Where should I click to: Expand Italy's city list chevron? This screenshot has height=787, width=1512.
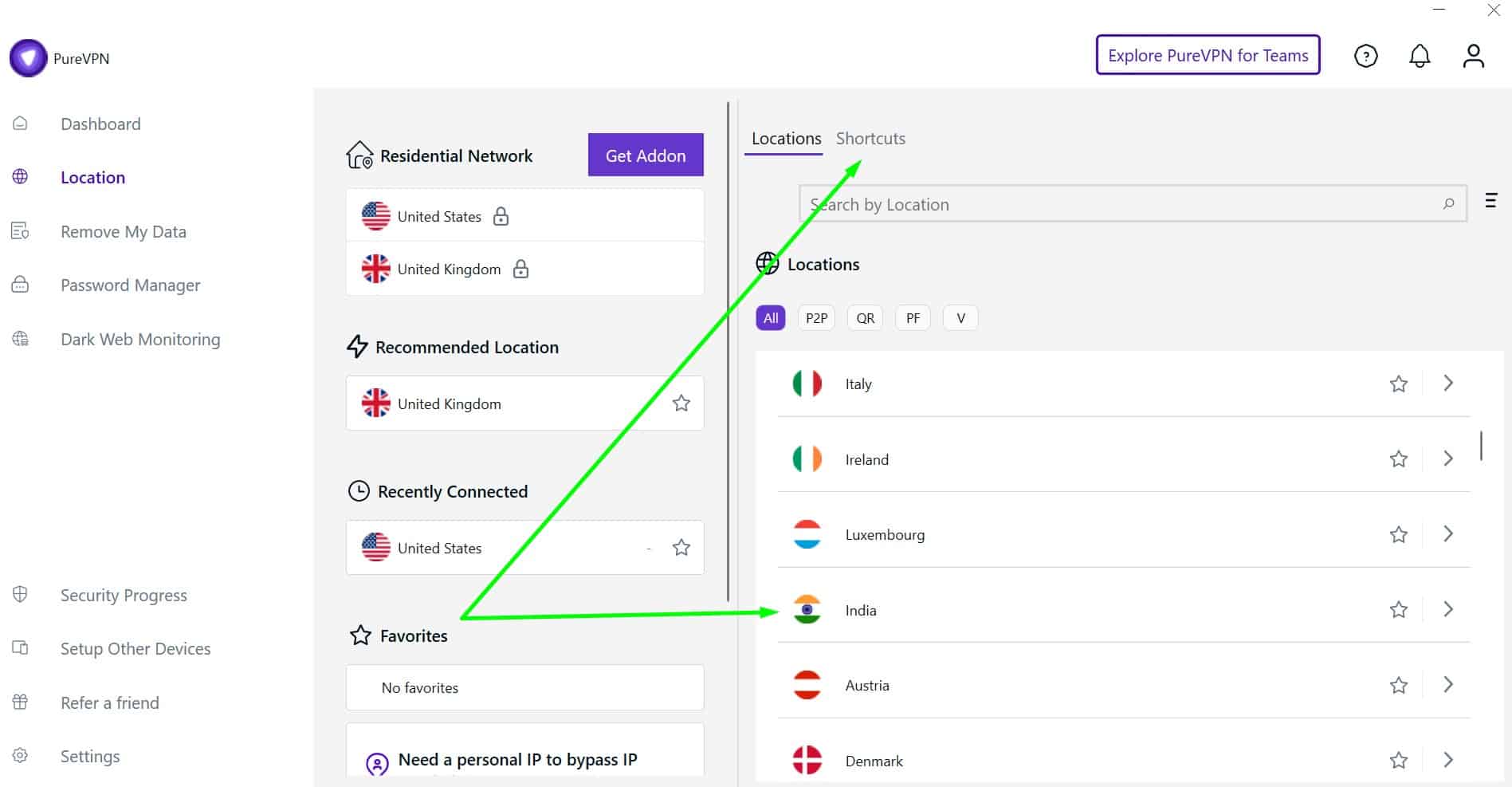pos(1448,383)
